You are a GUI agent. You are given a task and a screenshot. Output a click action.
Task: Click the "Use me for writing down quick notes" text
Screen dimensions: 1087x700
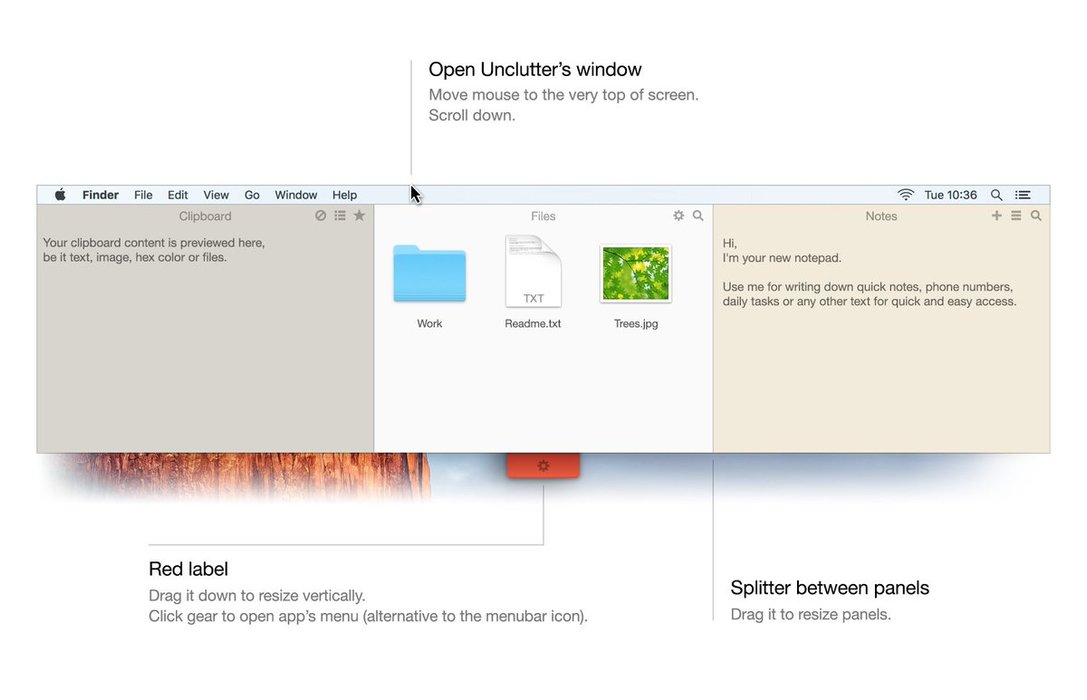pos(822,287)
